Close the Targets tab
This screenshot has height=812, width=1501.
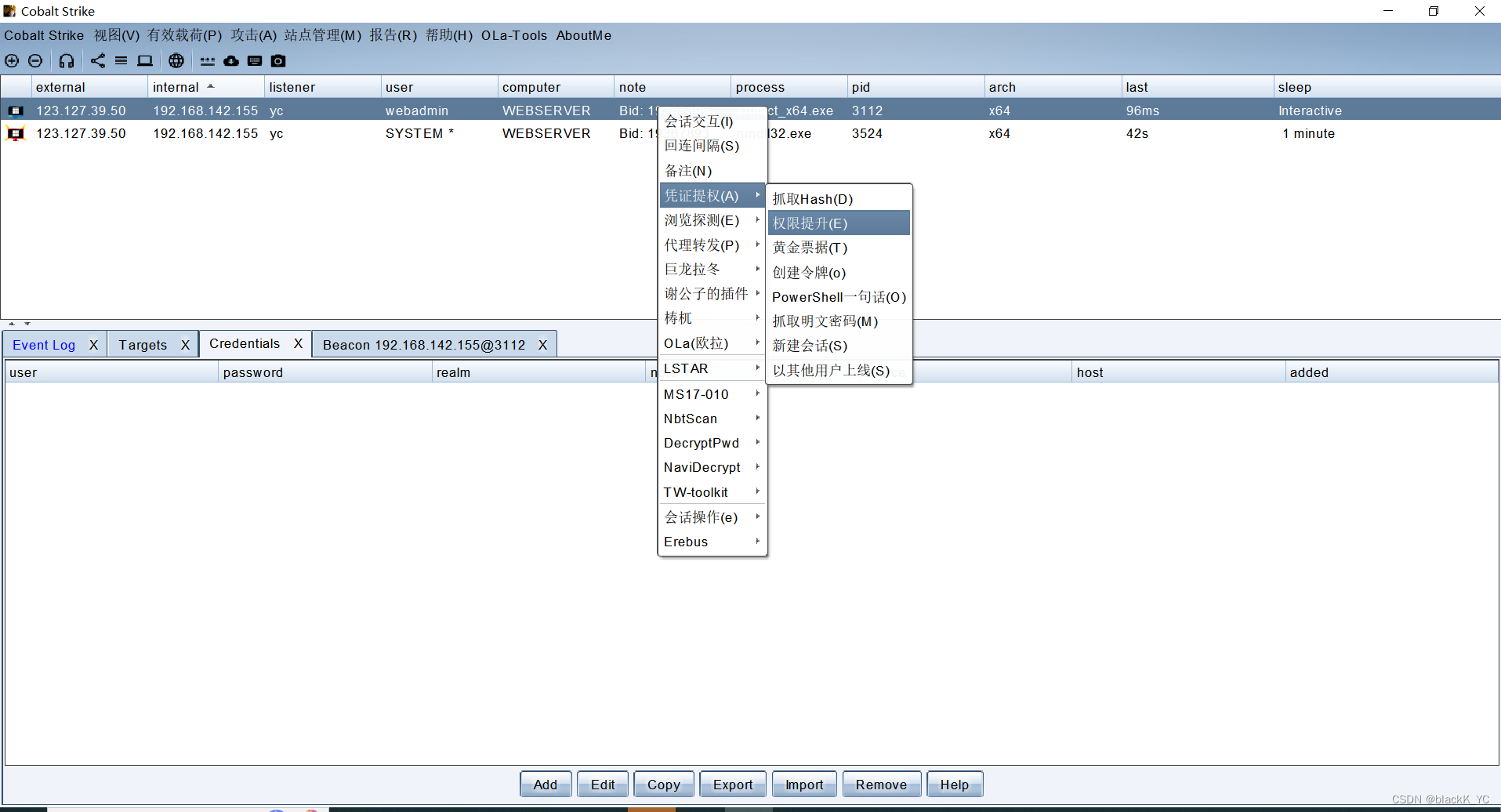click(185, 345)
